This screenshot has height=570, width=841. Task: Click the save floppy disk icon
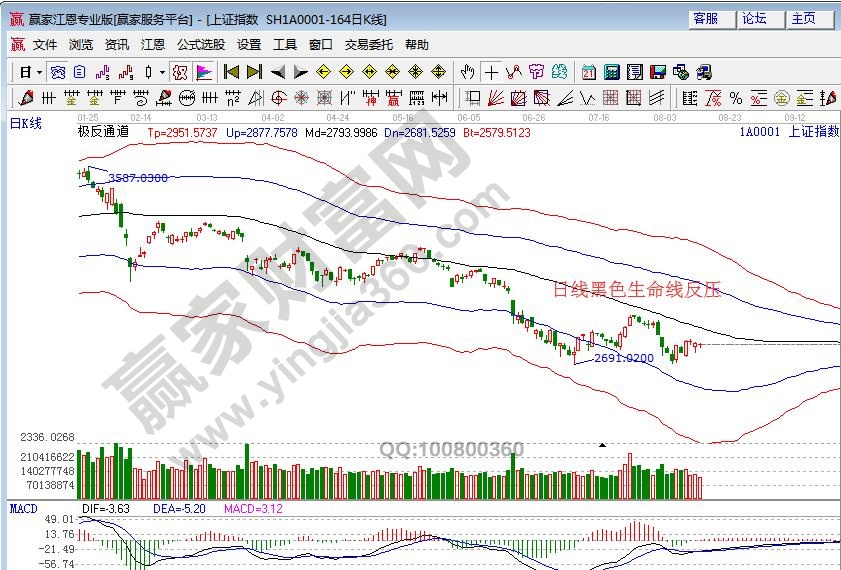pyautogui.click(x=658, y=72)
